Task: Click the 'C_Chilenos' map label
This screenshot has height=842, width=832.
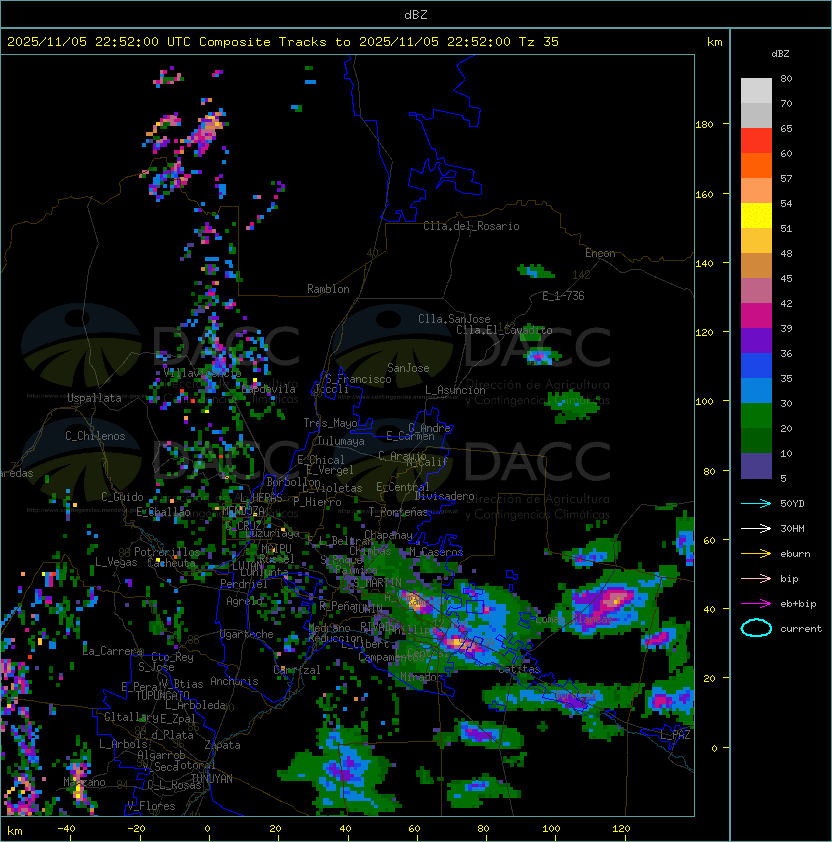Action: point(95,436)
